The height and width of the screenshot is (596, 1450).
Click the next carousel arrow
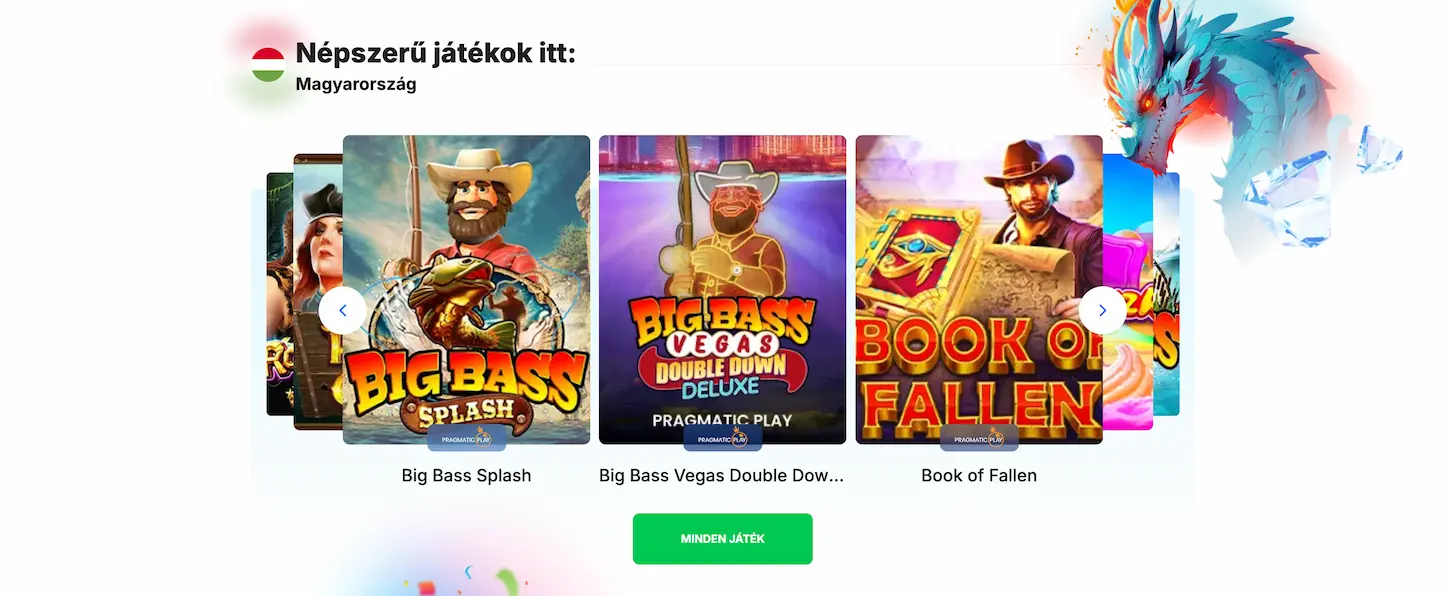pyautogui.click(x=1103, y=311)
